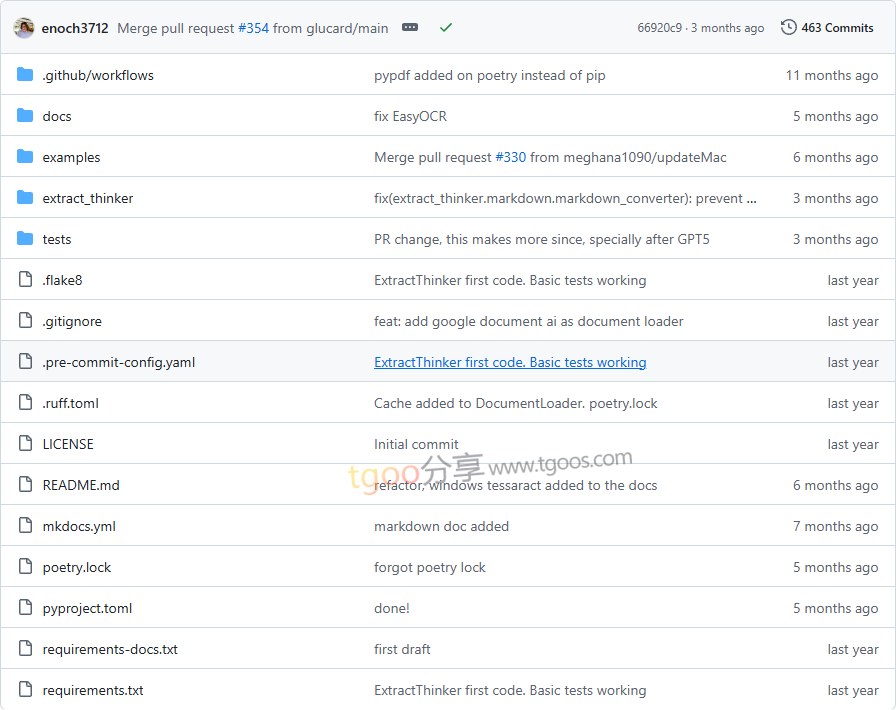The image size is (896, 710).
Task: Open extract_thinker folder
Action: pos(87,198)
